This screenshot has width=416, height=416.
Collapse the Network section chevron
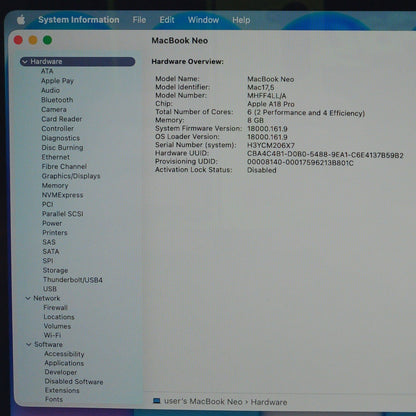tap(28, 298)
